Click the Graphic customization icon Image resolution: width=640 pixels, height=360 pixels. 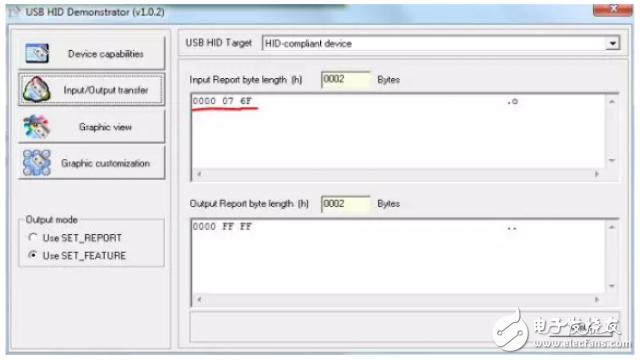click(37, 162)
